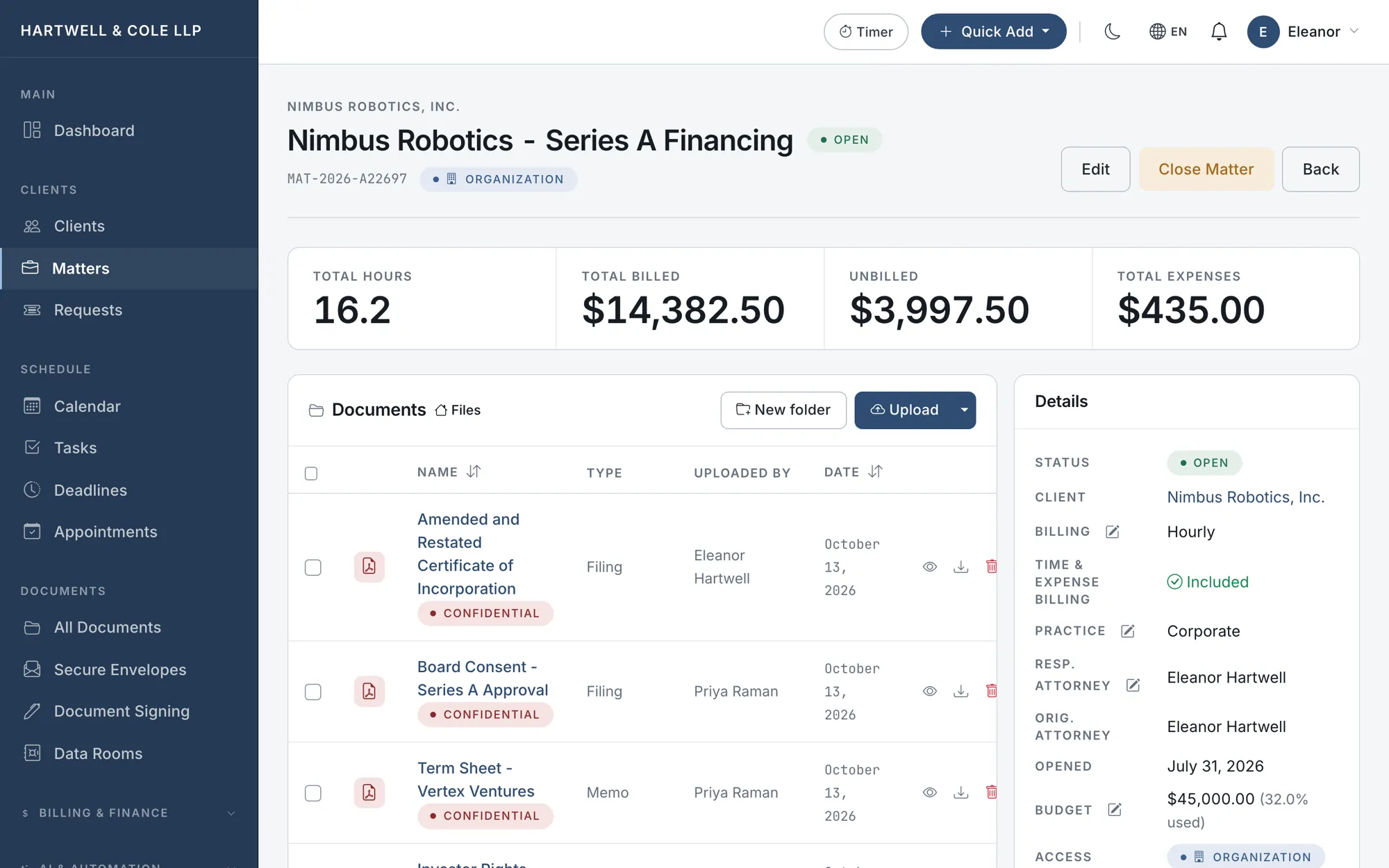The image size is (1389, 868).
Task: Open Upload options dropdown arrow
Action: point(965,410)
